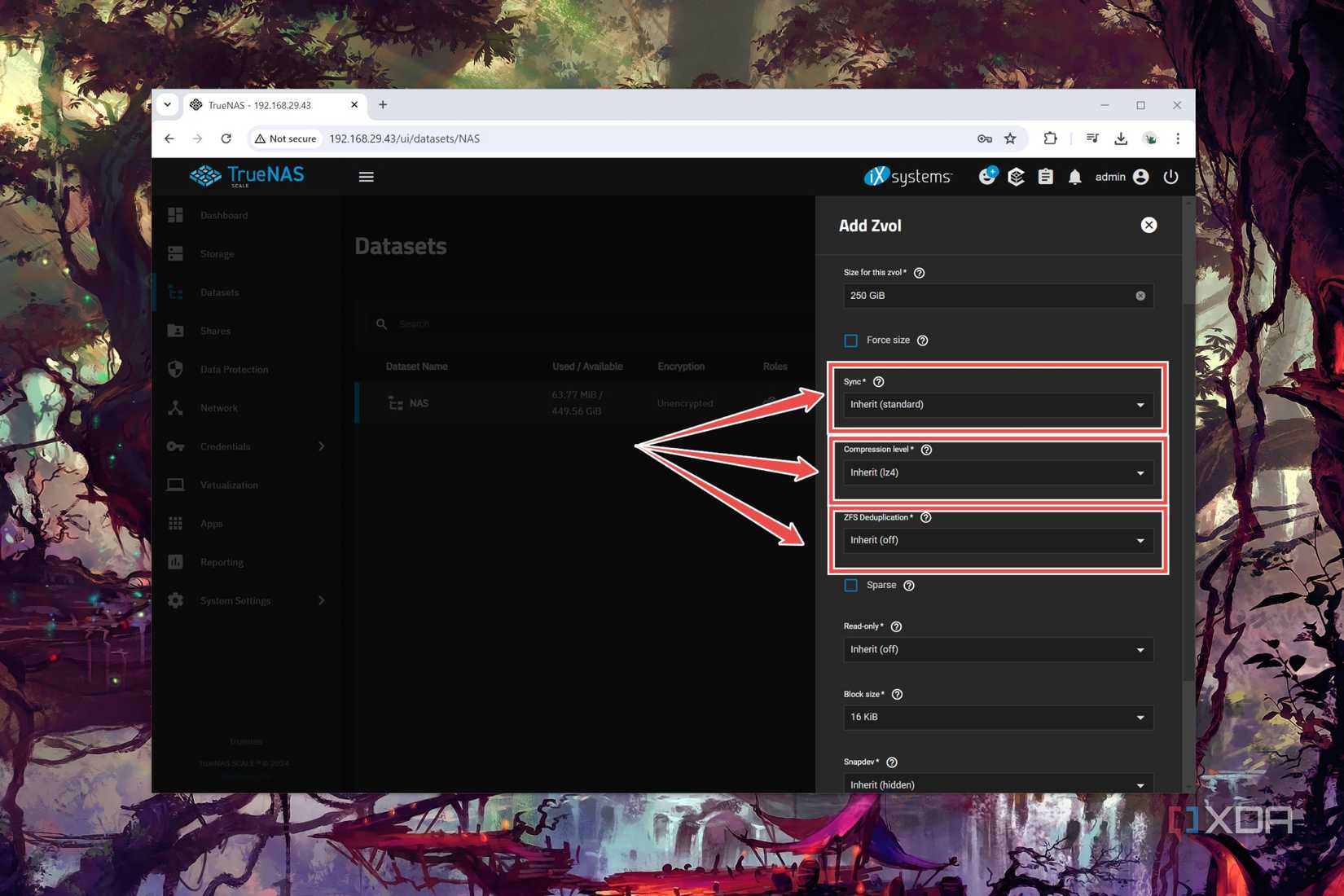Open the browser downloads icon
Image resolution: width=1344 pixels, height=896 pixels.
pyautogui.click(x=1121, y=138)
